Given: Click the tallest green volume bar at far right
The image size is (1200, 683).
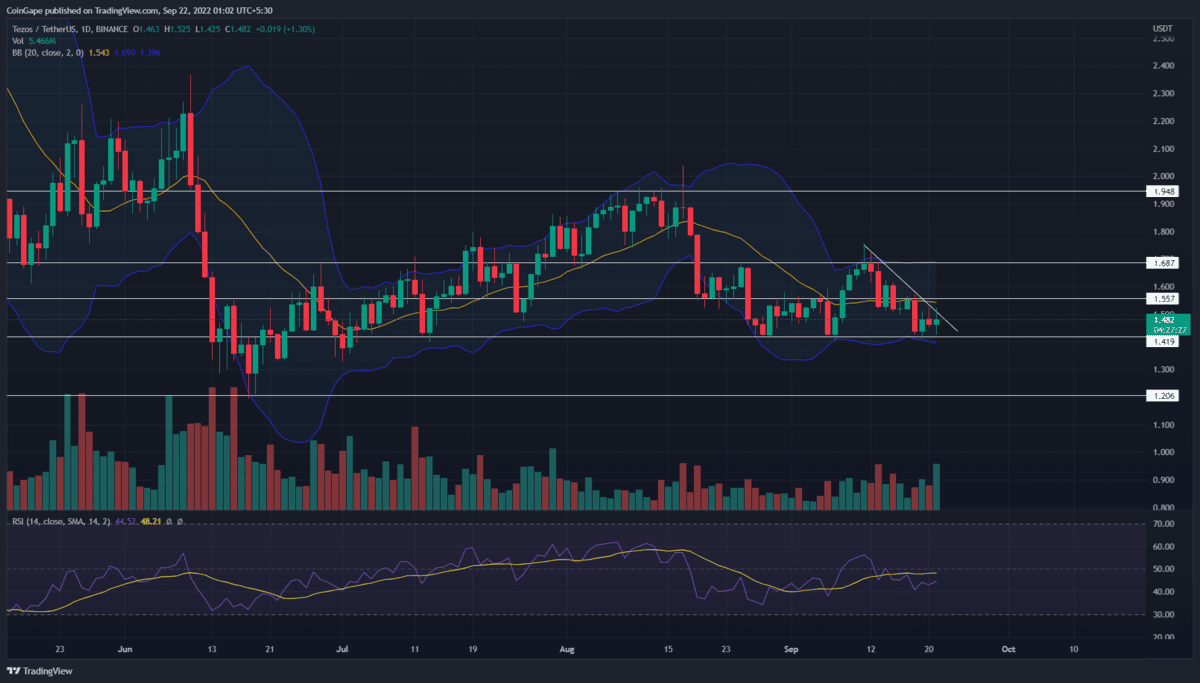Looking at the screenshot, I should click(937, 487).
